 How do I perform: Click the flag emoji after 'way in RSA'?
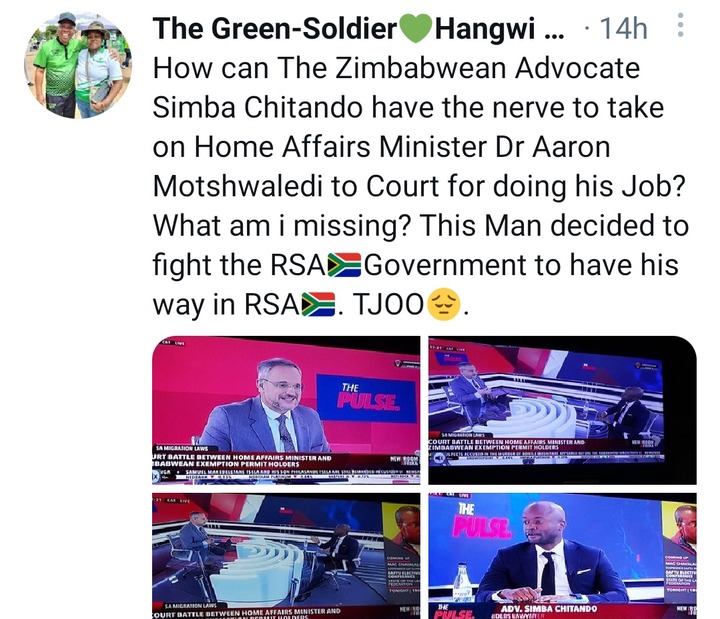(318, 304)
